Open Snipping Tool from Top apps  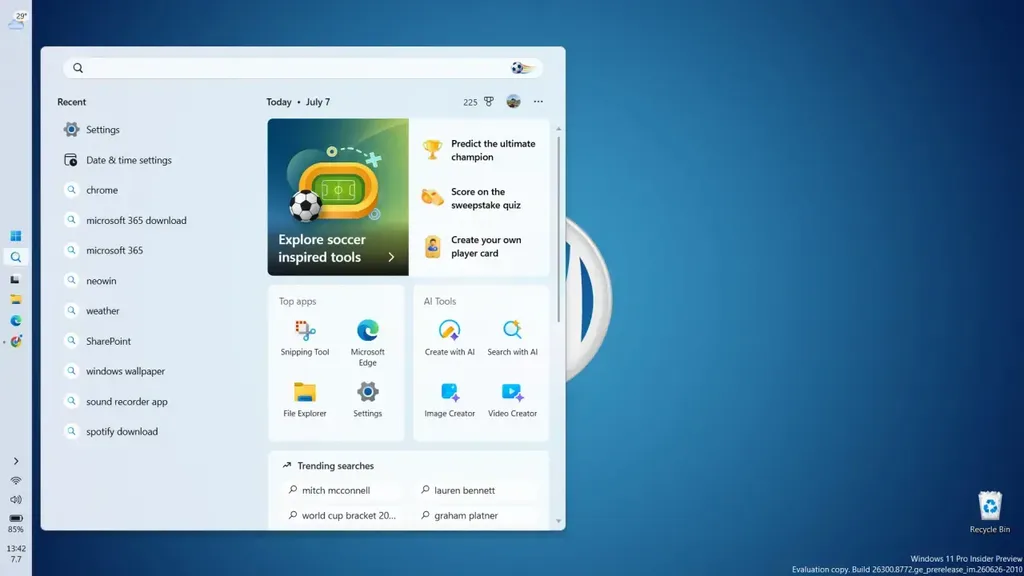pos(304,338)
